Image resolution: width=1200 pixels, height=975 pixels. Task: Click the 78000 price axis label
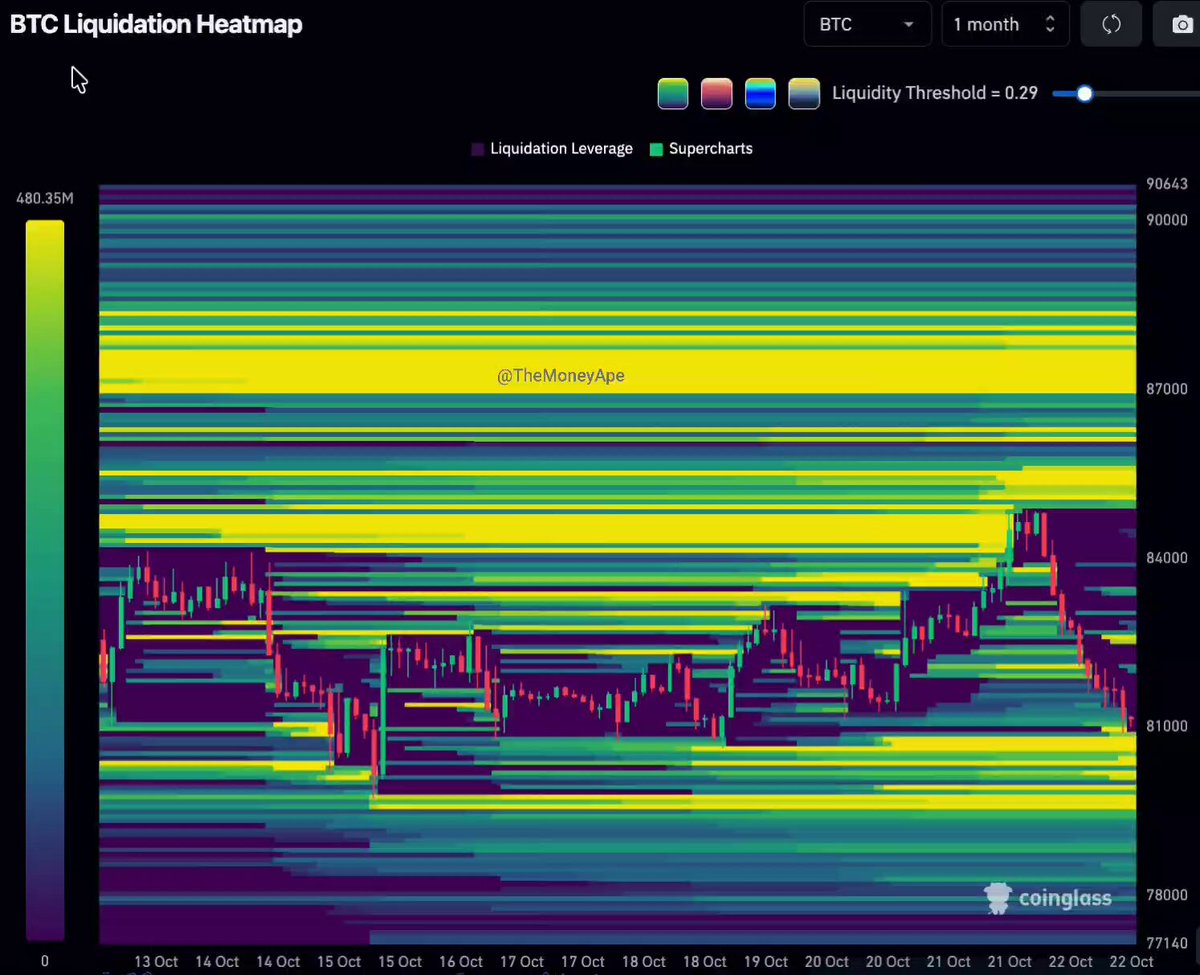1166,896
